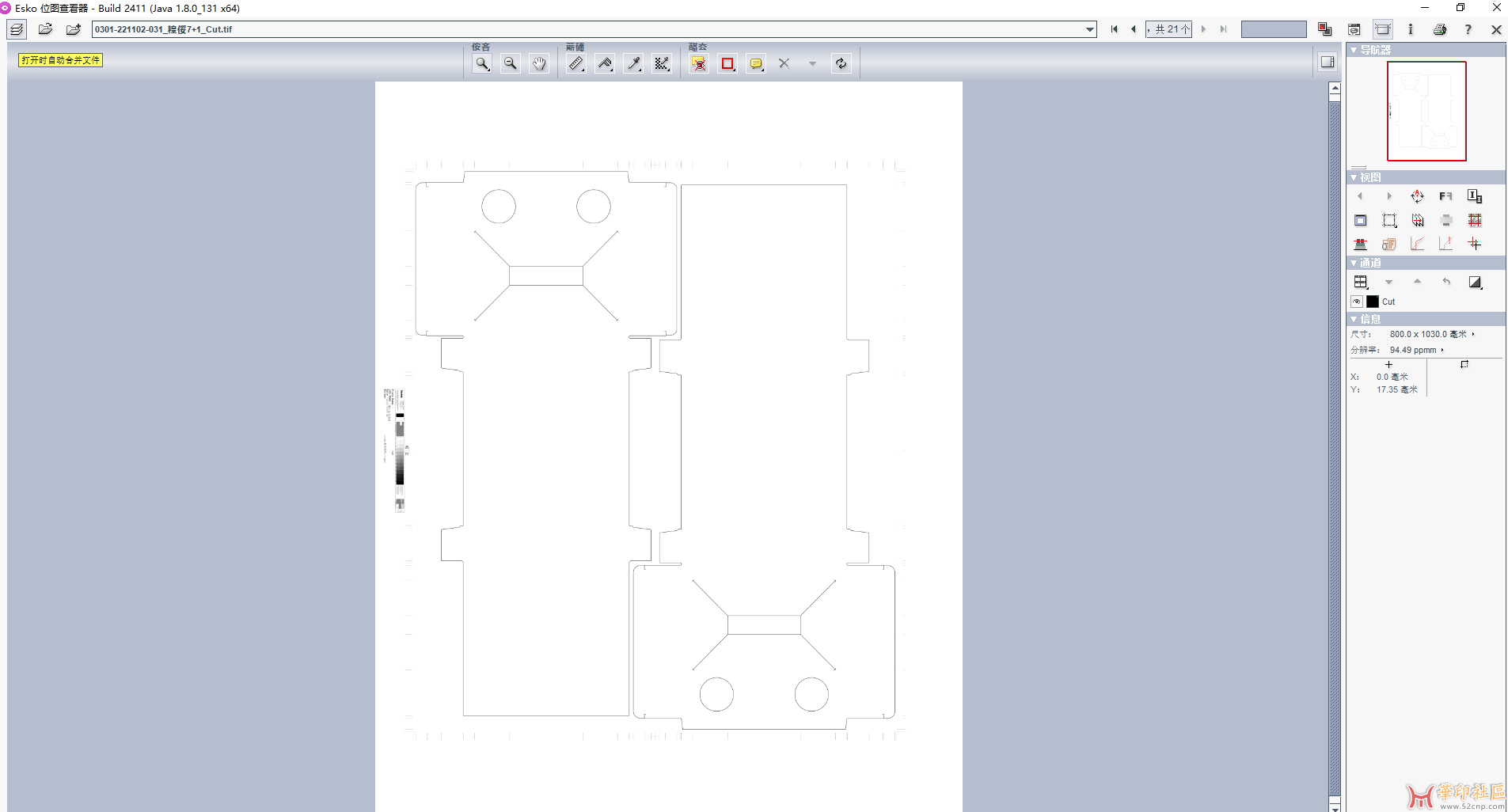Open the file name dropdown list
Screen dimensions: 1508x812
(x=1090, y=29)
